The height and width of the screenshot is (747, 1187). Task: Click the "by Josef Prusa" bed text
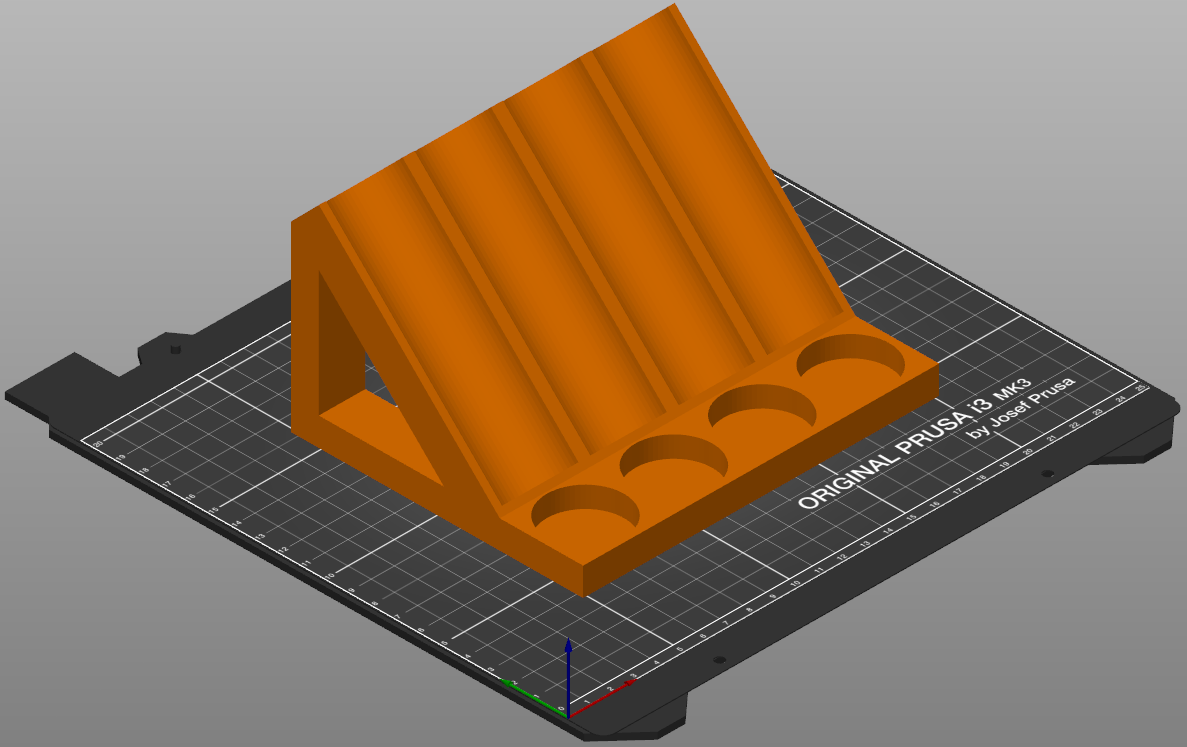(x=1020, y=407)
